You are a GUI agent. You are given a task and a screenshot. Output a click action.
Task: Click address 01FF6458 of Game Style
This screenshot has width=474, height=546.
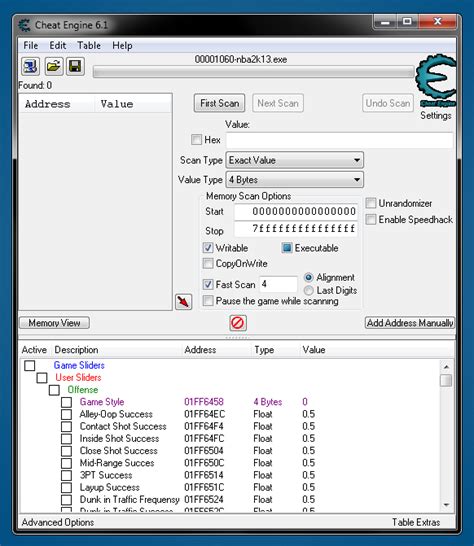coord(204,402)
